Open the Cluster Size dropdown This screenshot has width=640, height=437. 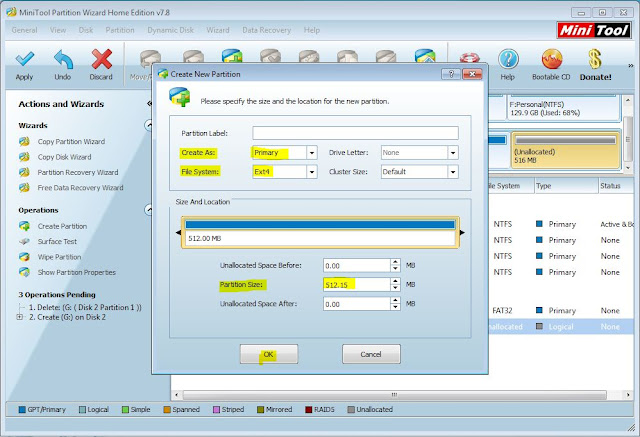(x=453, y=172)
